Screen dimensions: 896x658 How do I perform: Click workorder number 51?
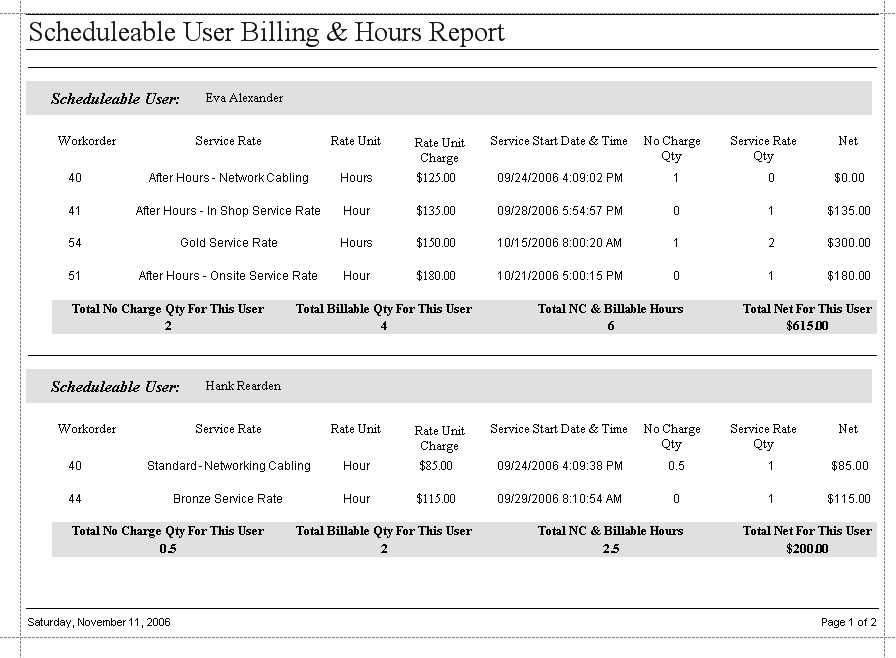[x=75, y=276]
